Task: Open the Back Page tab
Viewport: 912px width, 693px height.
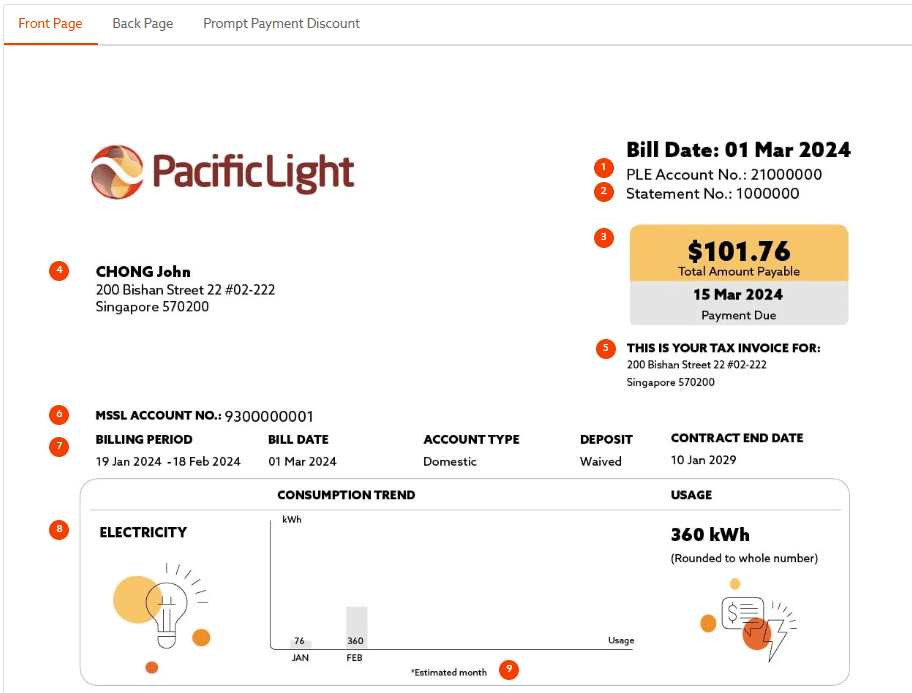Action: click(142, 23)
